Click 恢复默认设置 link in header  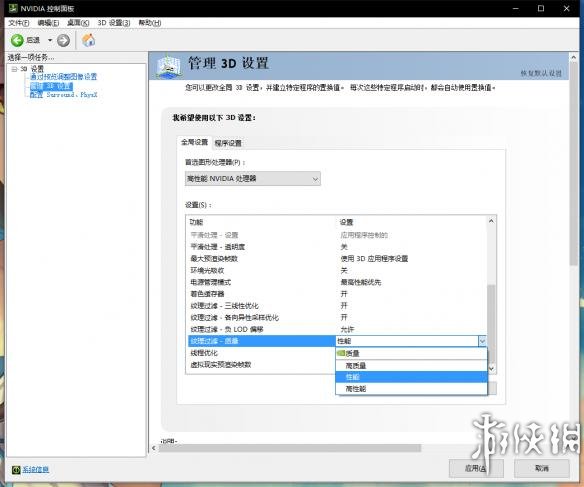click(x=541, y=73)
